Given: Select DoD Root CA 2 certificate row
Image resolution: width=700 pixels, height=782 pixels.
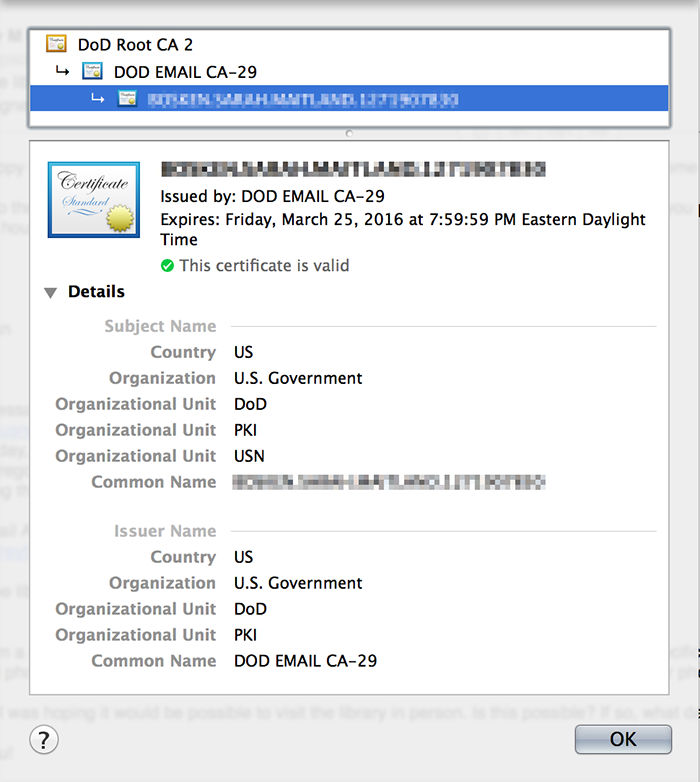Looking at the screenshot, I should [349, 45].
